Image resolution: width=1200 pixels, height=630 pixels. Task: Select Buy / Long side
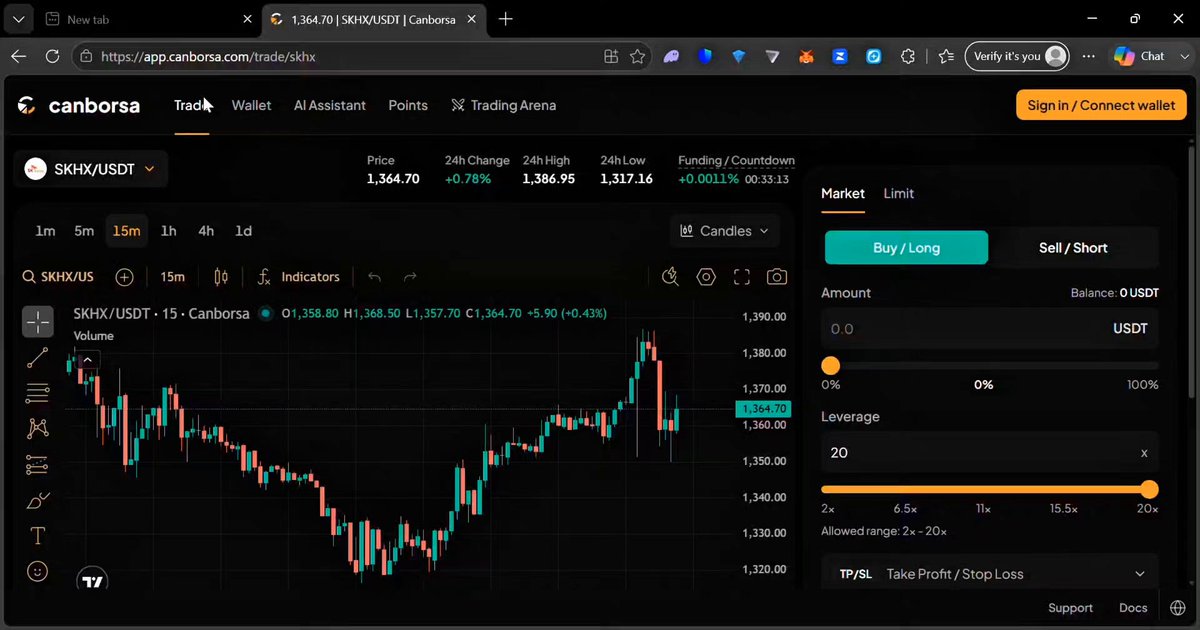pyautogui.click(x=907, y=248)
